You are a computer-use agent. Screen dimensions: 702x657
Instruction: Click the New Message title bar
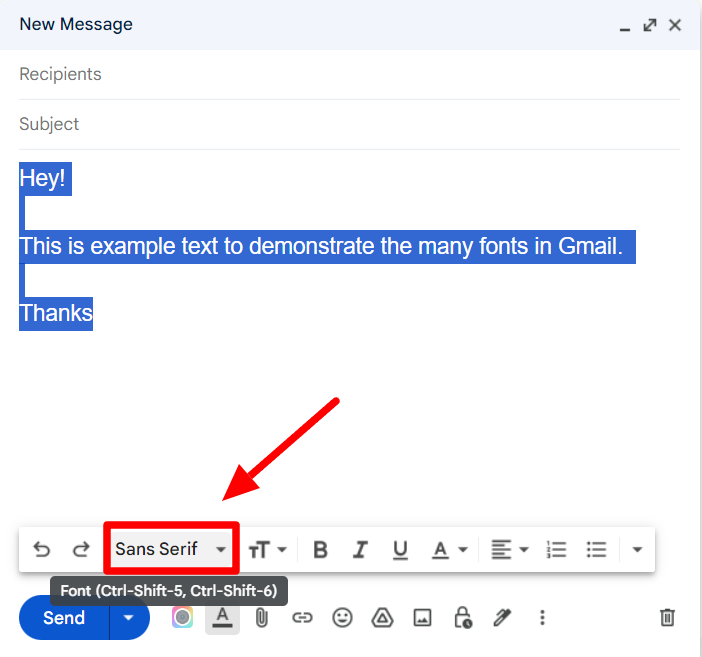(x=349, y=25)
